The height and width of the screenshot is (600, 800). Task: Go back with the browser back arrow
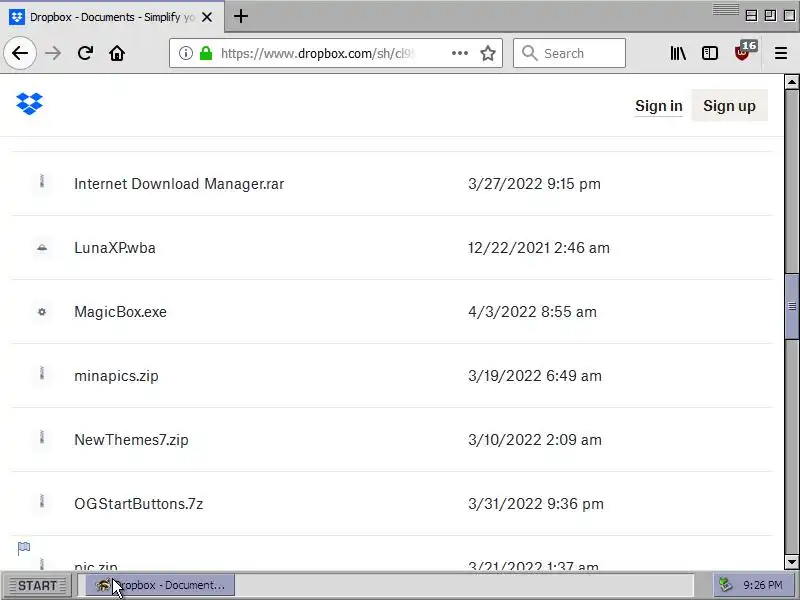[20, 53]
